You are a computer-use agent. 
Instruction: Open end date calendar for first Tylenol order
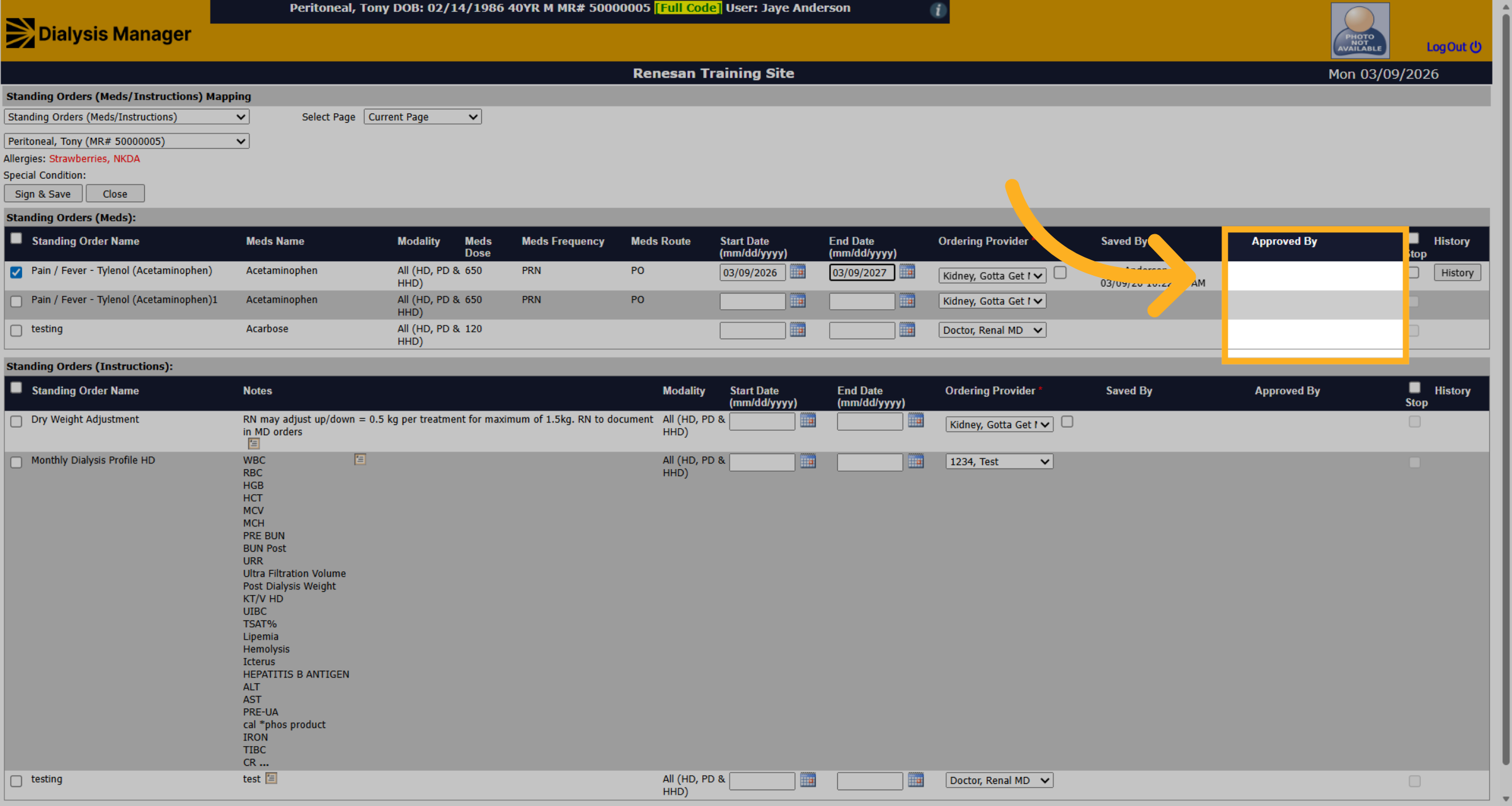click(907, 272)
